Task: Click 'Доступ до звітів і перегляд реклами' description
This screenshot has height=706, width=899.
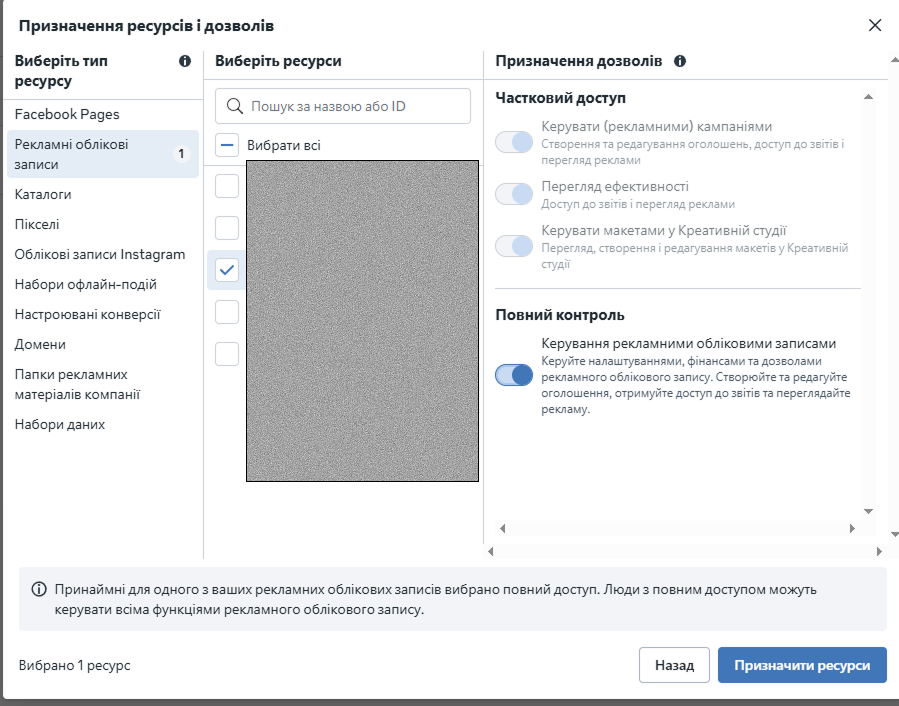Action: [x=638, y=204]
